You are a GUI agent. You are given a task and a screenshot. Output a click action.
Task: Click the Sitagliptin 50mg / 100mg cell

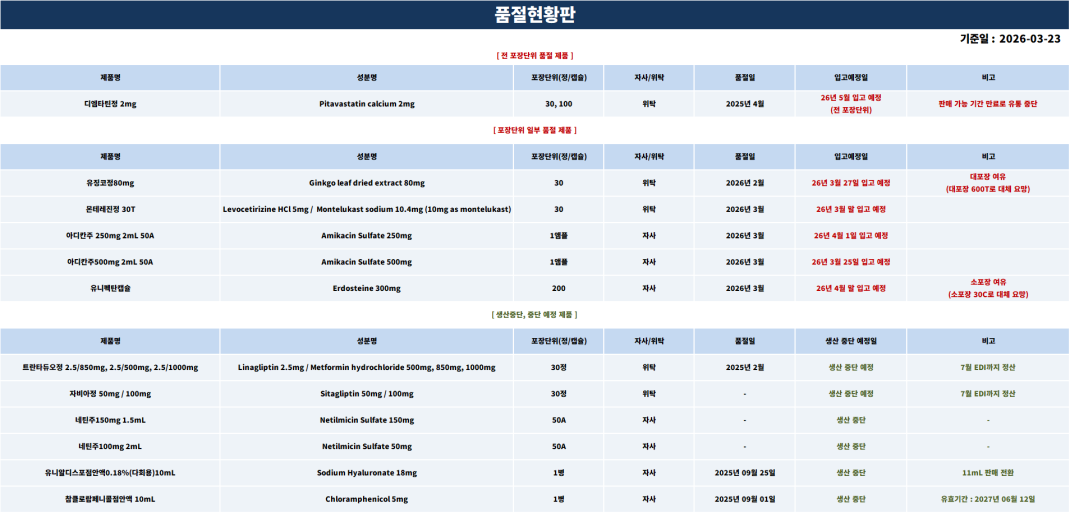(x=367, y=394)
